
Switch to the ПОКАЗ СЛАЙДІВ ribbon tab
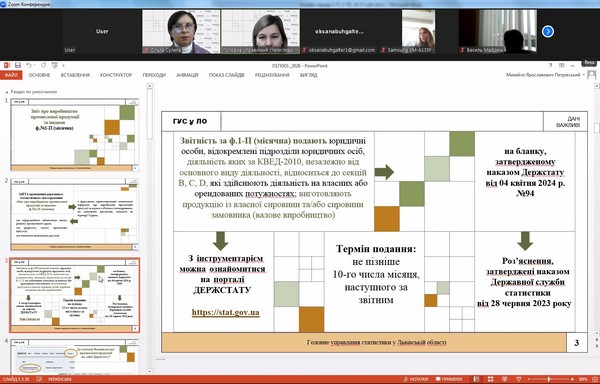pyautogui.click(x=227, y=75)
